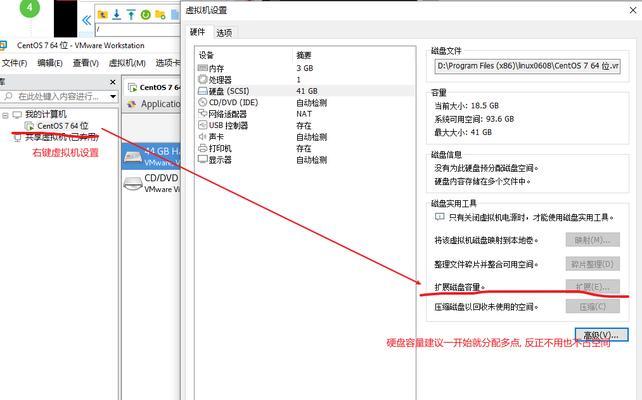Click the printer icon beside 打印机
The width and height of the screenshot is (642, 400).
point(203,148)
